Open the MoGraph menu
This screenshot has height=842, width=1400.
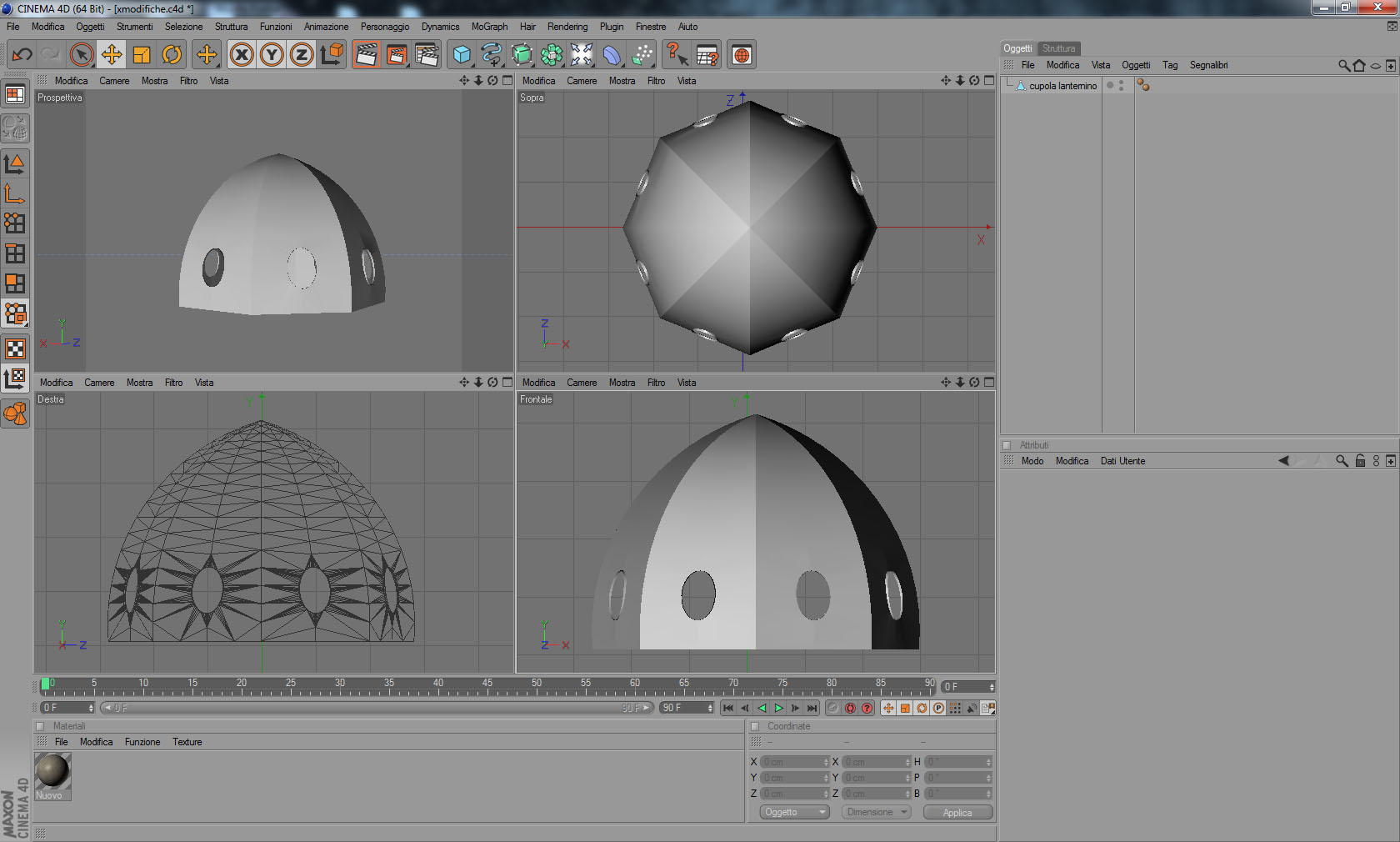coord(489,27)
